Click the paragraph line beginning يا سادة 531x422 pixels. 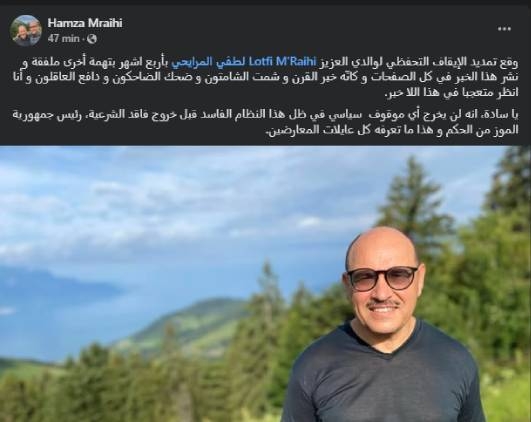pyautogui.click(x=266, y=114)
